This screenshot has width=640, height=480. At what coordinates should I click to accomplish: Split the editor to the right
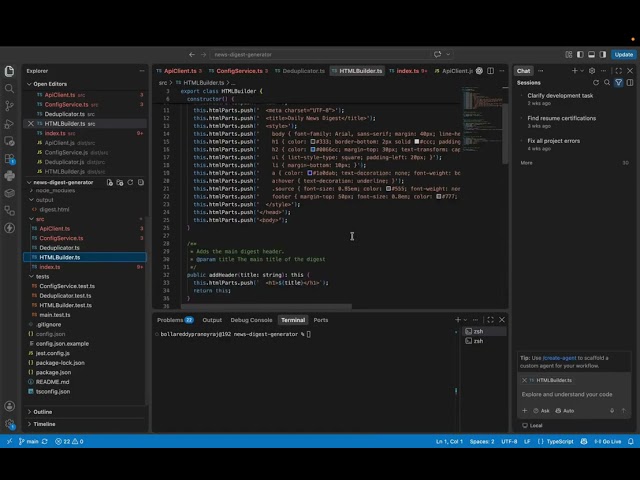click(491, 71)
